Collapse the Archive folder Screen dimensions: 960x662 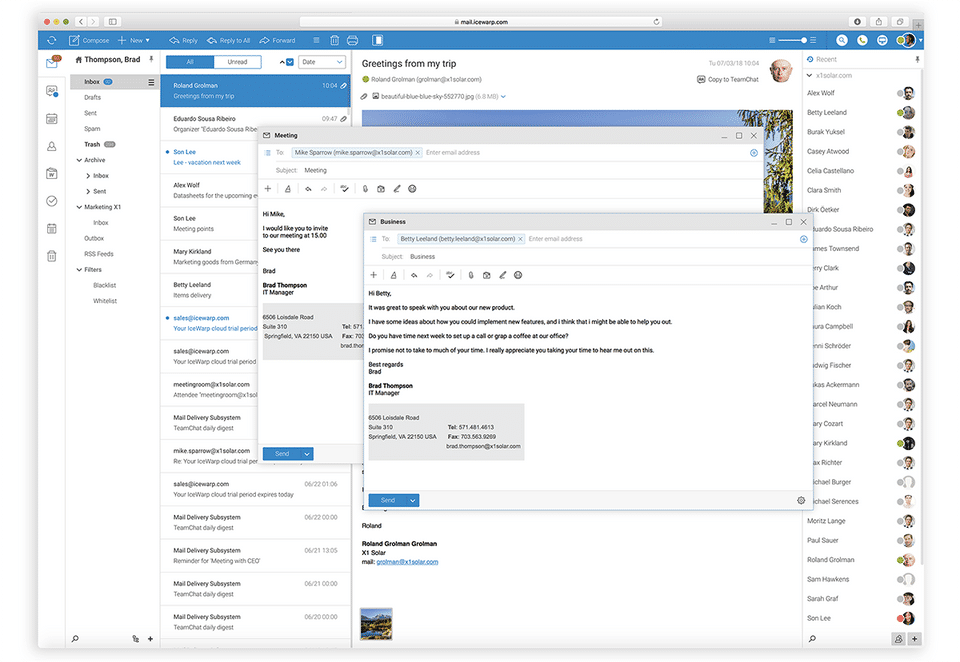[79, 160]
